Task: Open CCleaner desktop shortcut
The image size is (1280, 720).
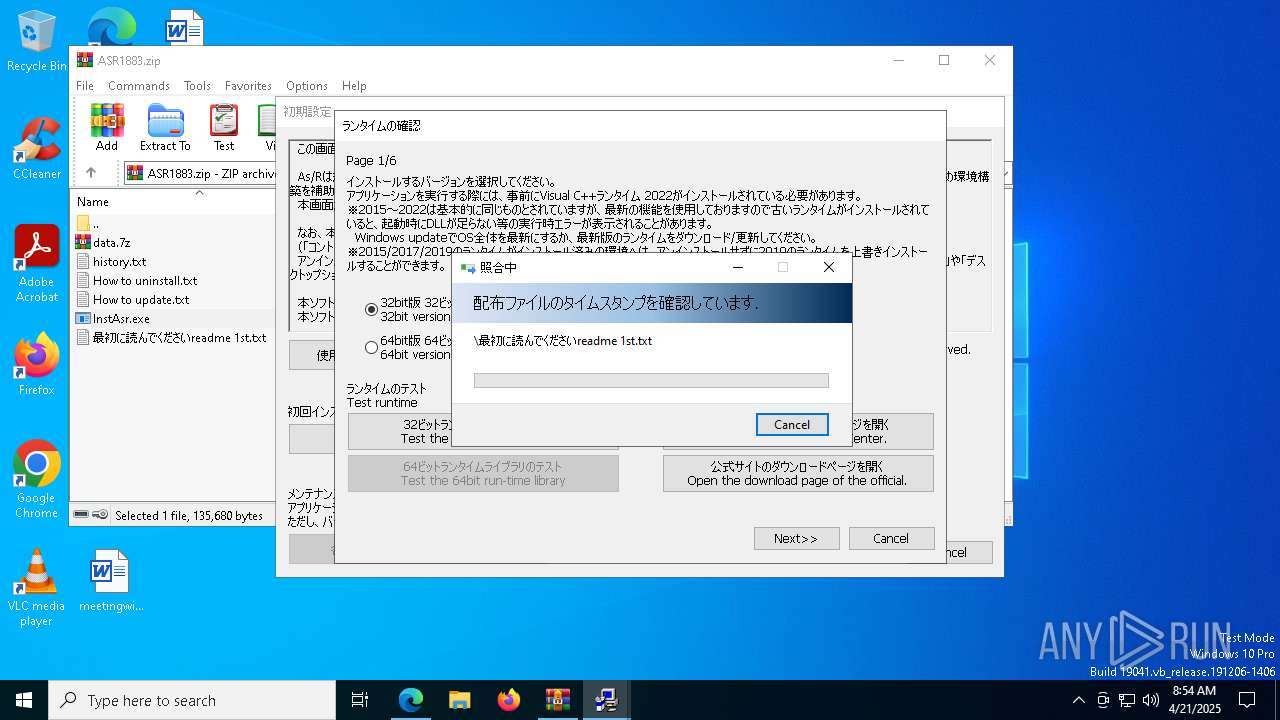Action: [36, 149]
